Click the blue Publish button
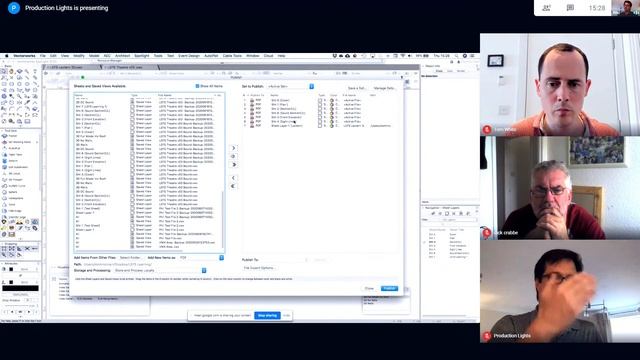Viewport: 640px width, 360px height. coord(389,288)
